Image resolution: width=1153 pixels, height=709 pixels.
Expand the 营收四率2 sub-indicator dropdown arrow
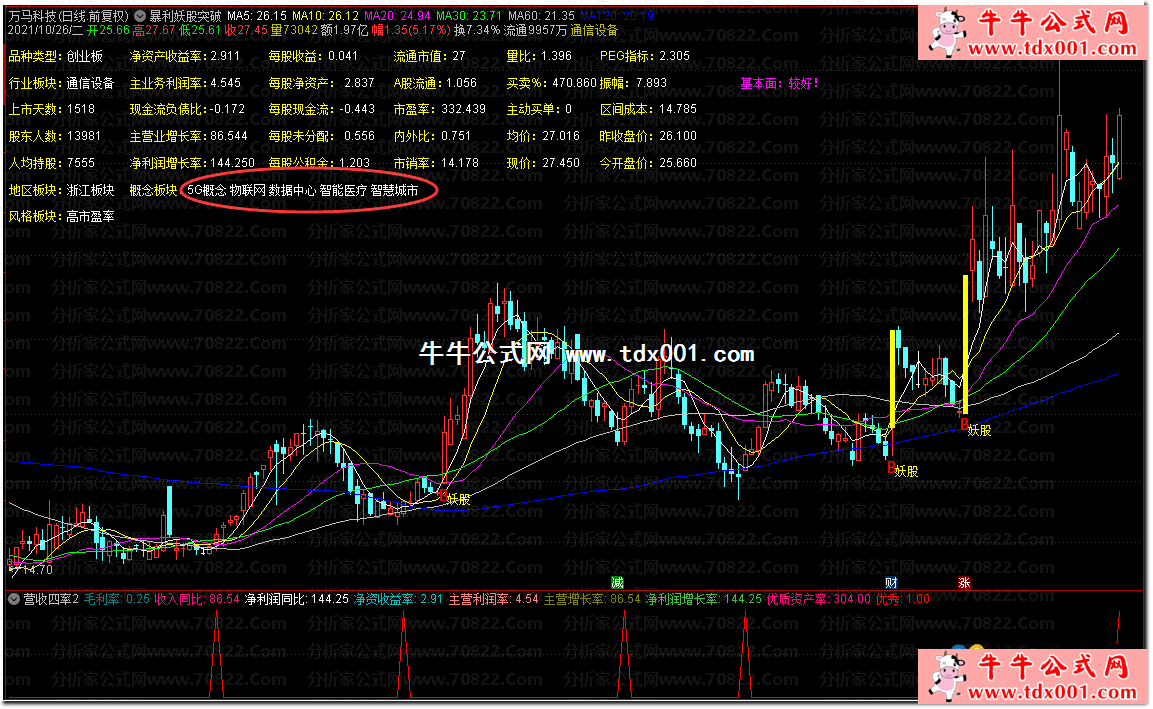click(13, 599)
